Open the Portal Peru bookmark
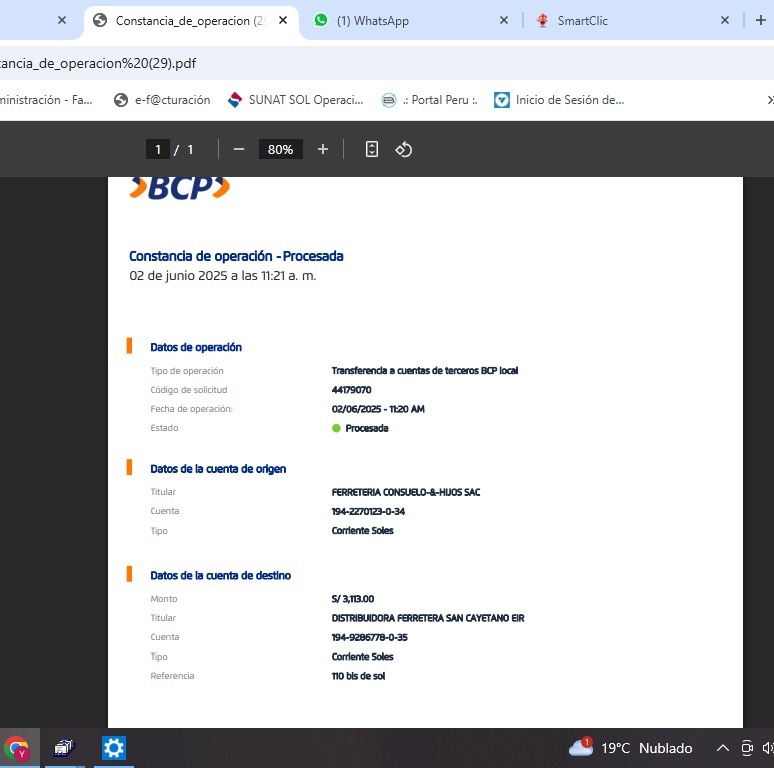The image size is (774, 768). tap(430, 100)
